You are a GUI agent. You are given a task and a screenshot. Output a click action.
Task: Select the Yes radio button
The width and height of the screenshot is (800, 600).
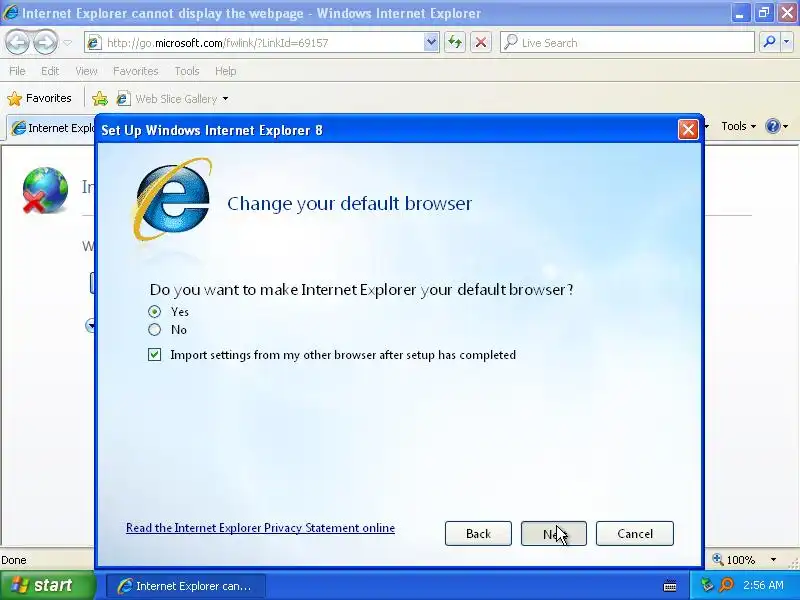point(154,311)
